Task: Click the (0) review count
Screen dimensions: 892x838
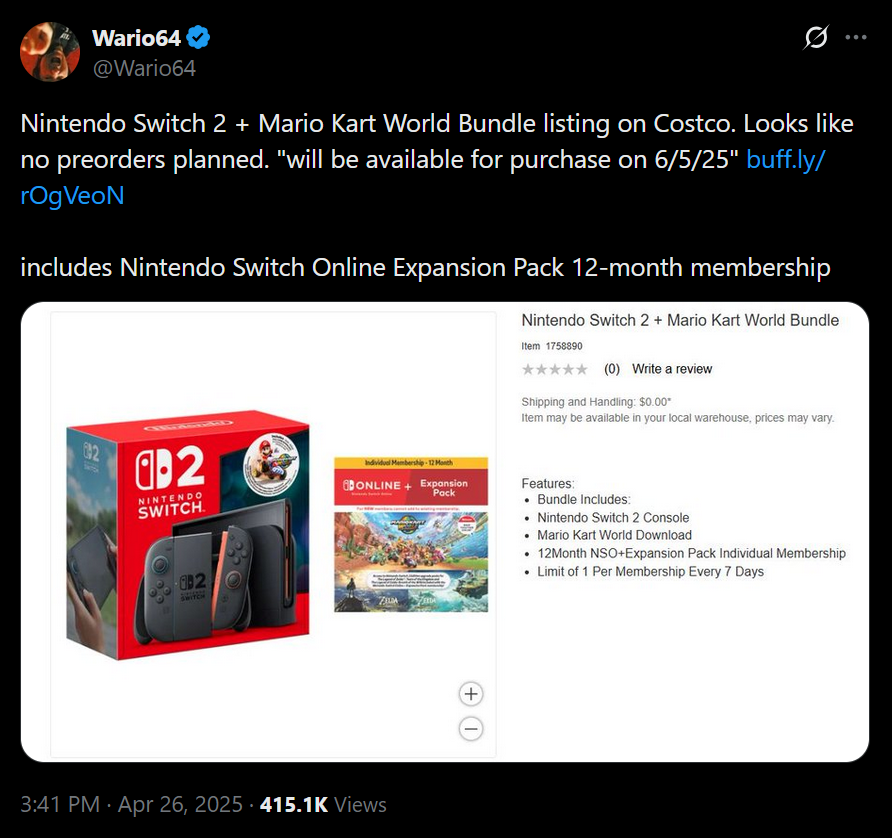Action: tap(612, 369)
